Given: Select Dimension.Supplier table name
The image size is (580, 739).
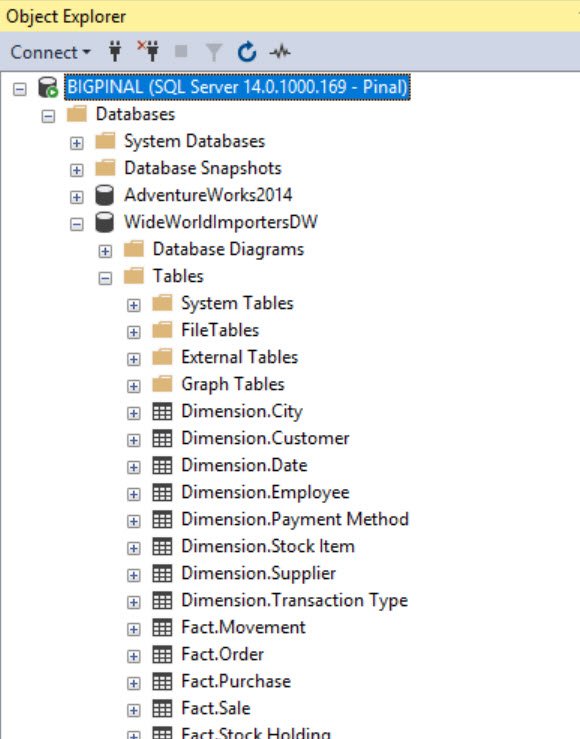Looking at the screenshot, I should (259, 574).
